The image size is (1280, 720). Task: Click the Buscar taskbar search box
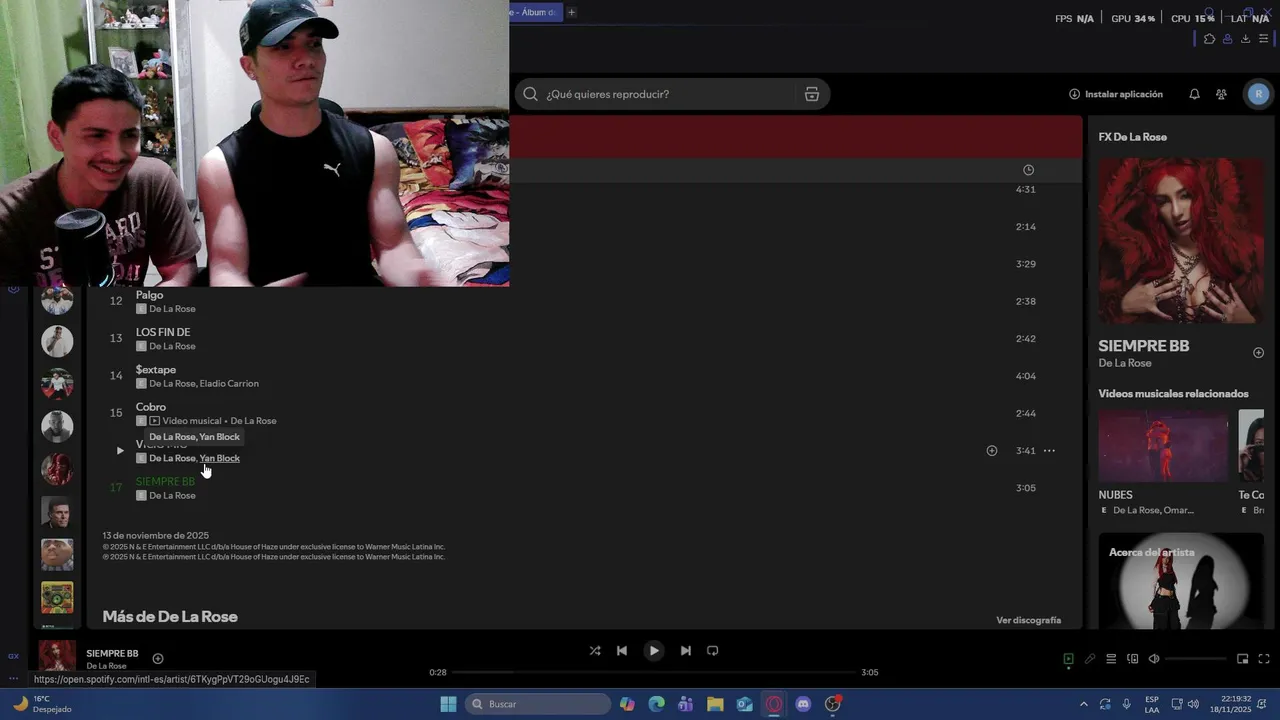[538, 704]
